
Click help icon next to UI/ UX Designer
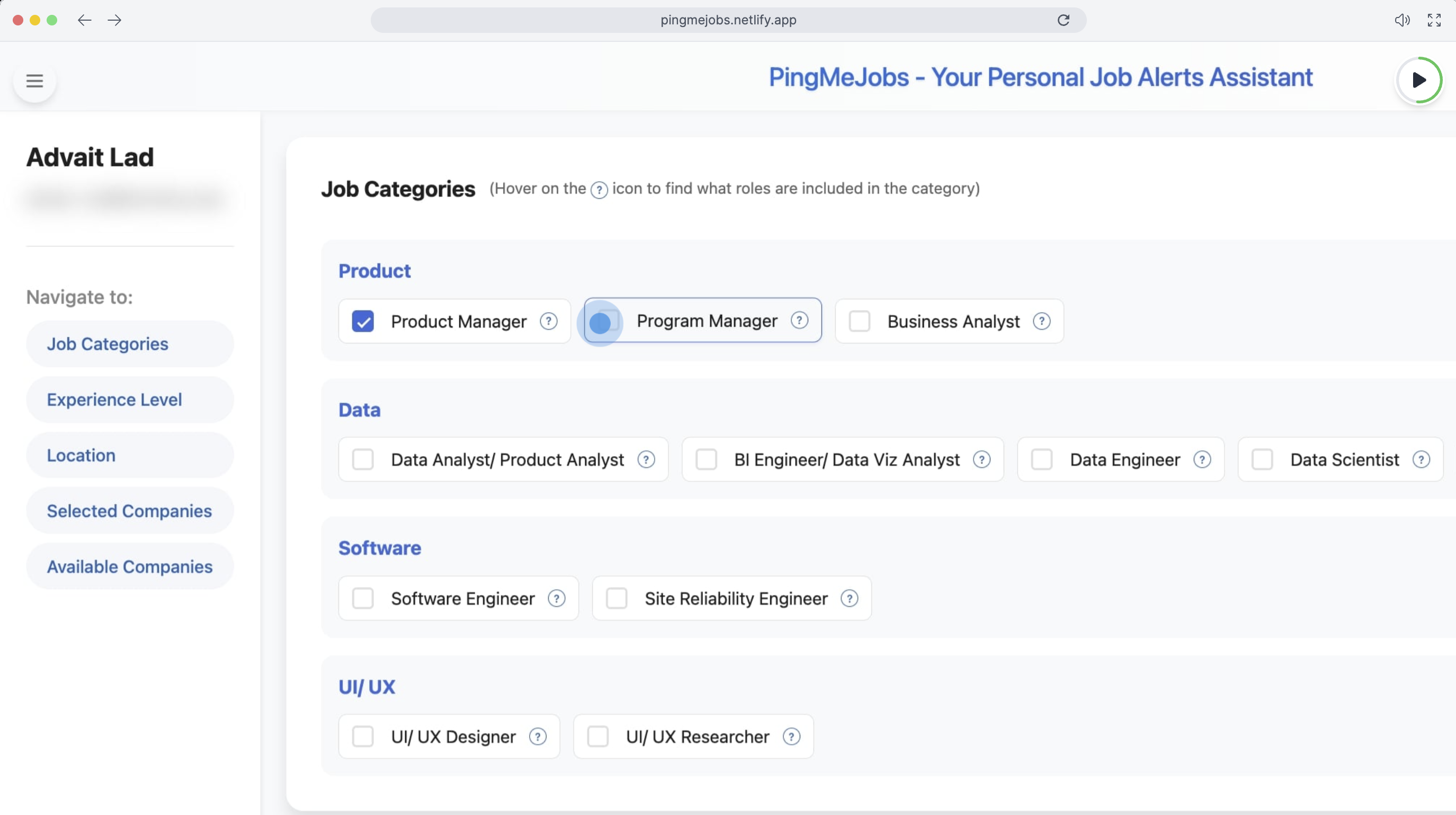tap(538, 737)
